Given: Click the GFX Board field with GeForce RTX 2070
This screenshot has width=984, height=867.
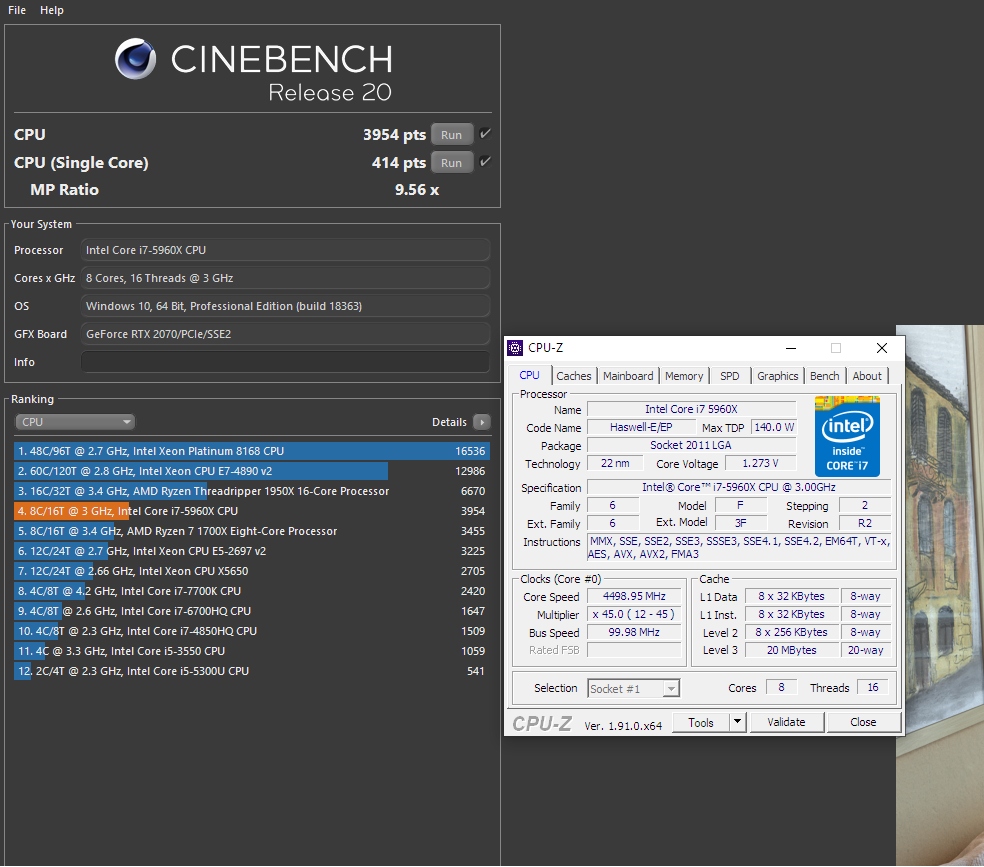Looking at the screenshot, I should click(285, 334).
